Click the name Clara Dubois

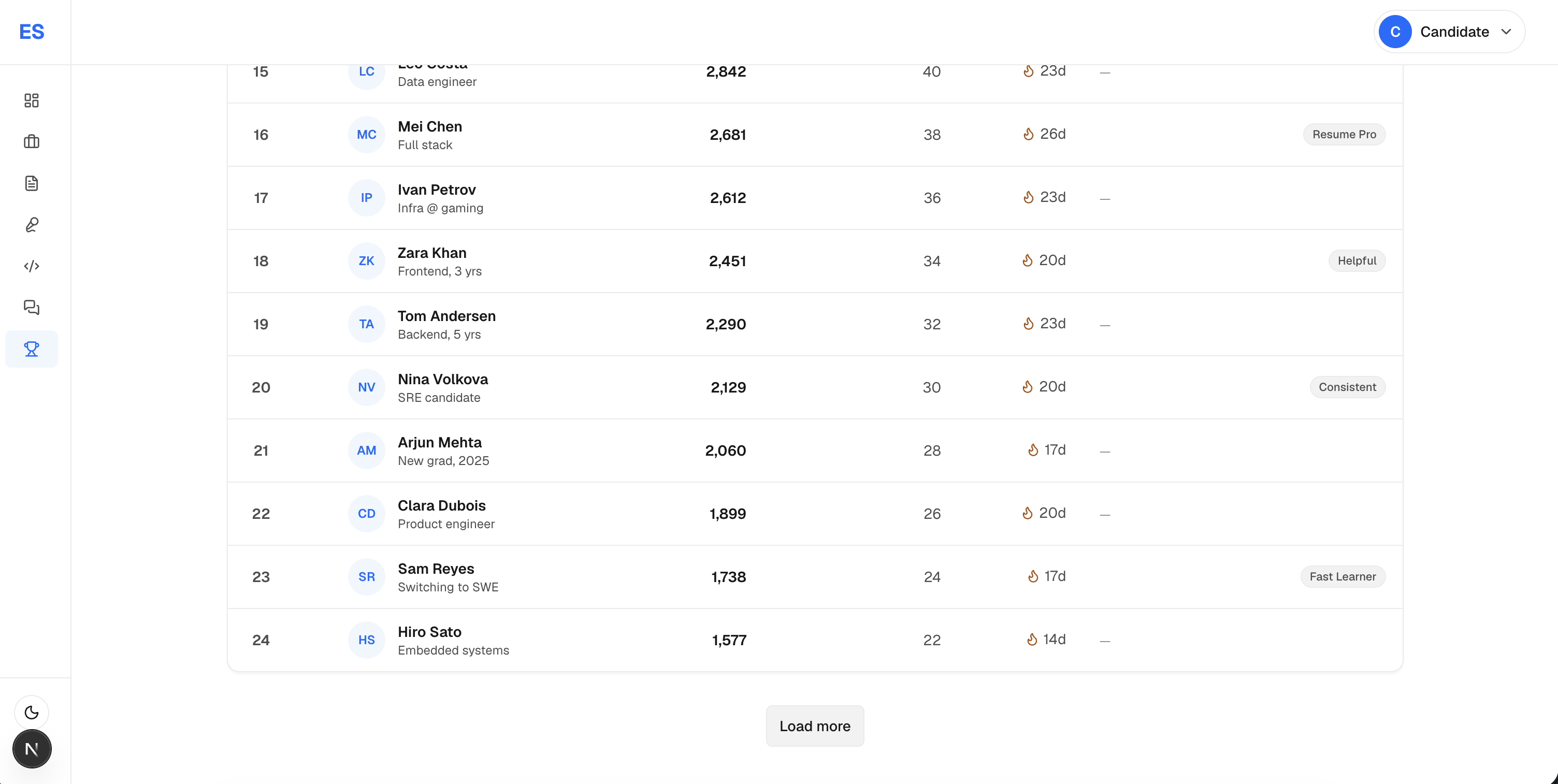pyautogui.click(x=441, y=505)
